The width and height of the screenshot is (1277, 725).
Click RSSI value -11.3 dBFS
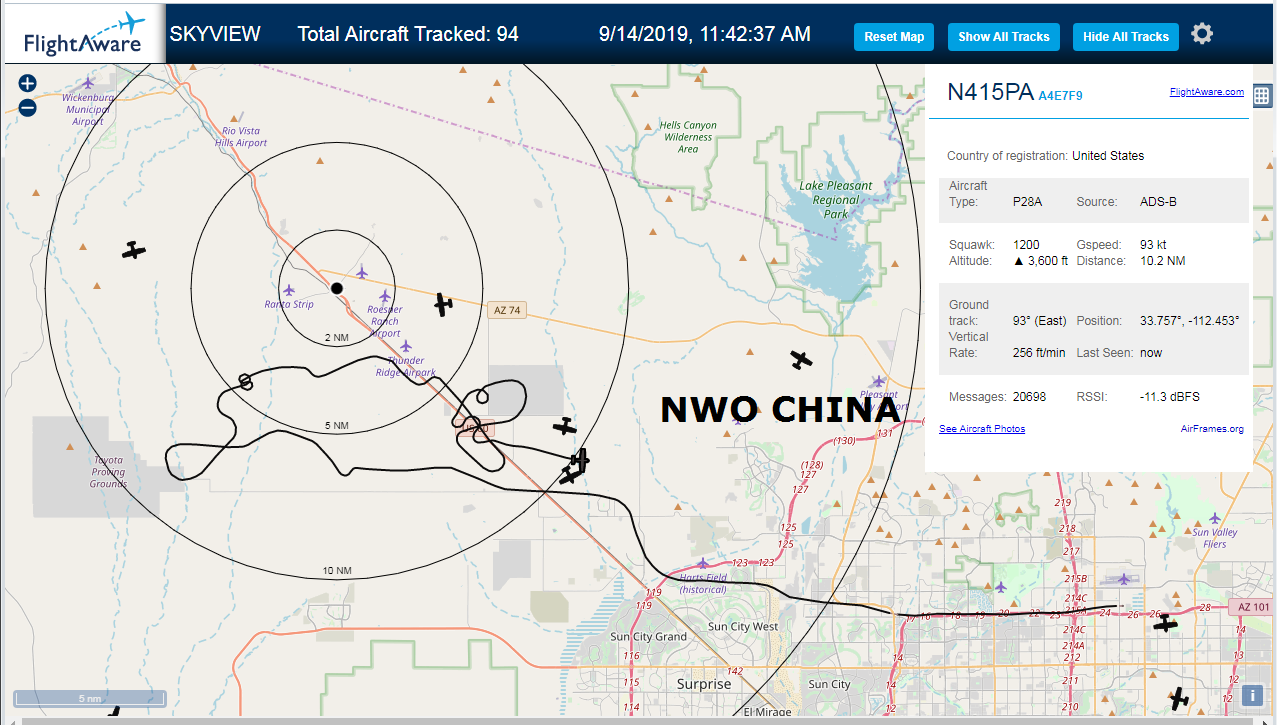(1172, 397)
